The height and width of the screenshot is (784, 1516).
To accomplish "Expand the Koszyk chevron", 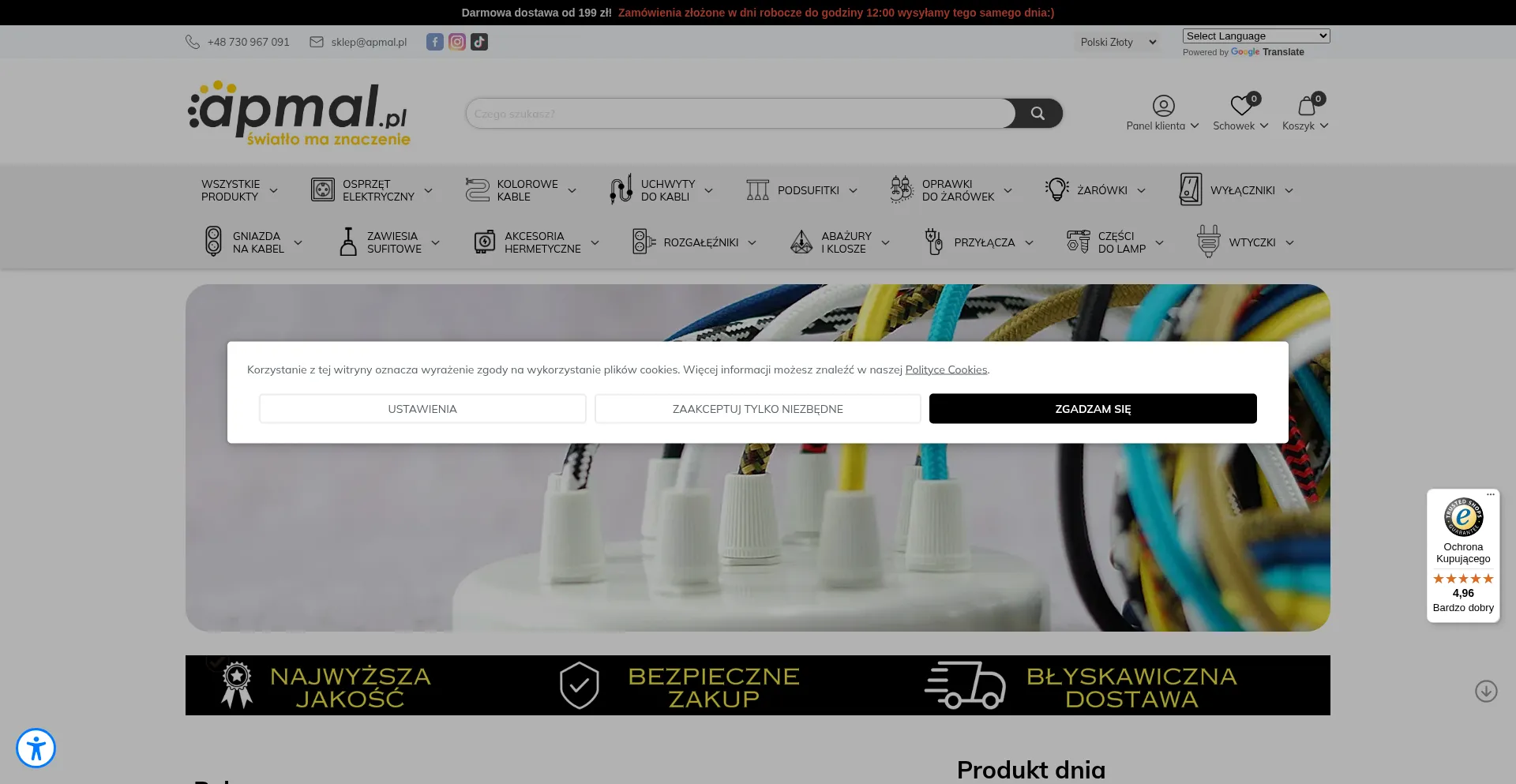I will (x=1324, y=126).
